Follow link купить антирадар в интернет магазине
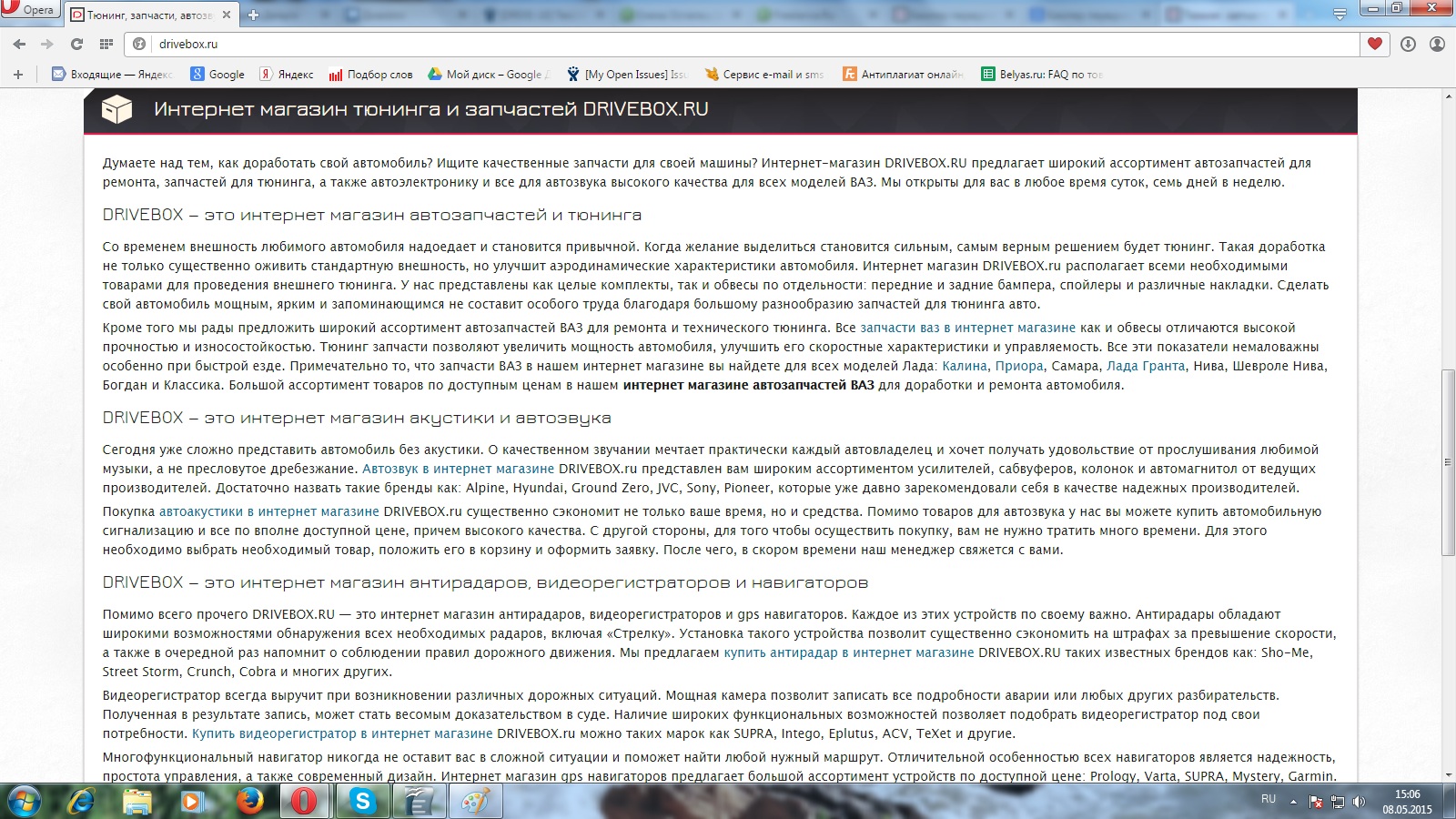The image size is (1456, 819). click(849, 652)
